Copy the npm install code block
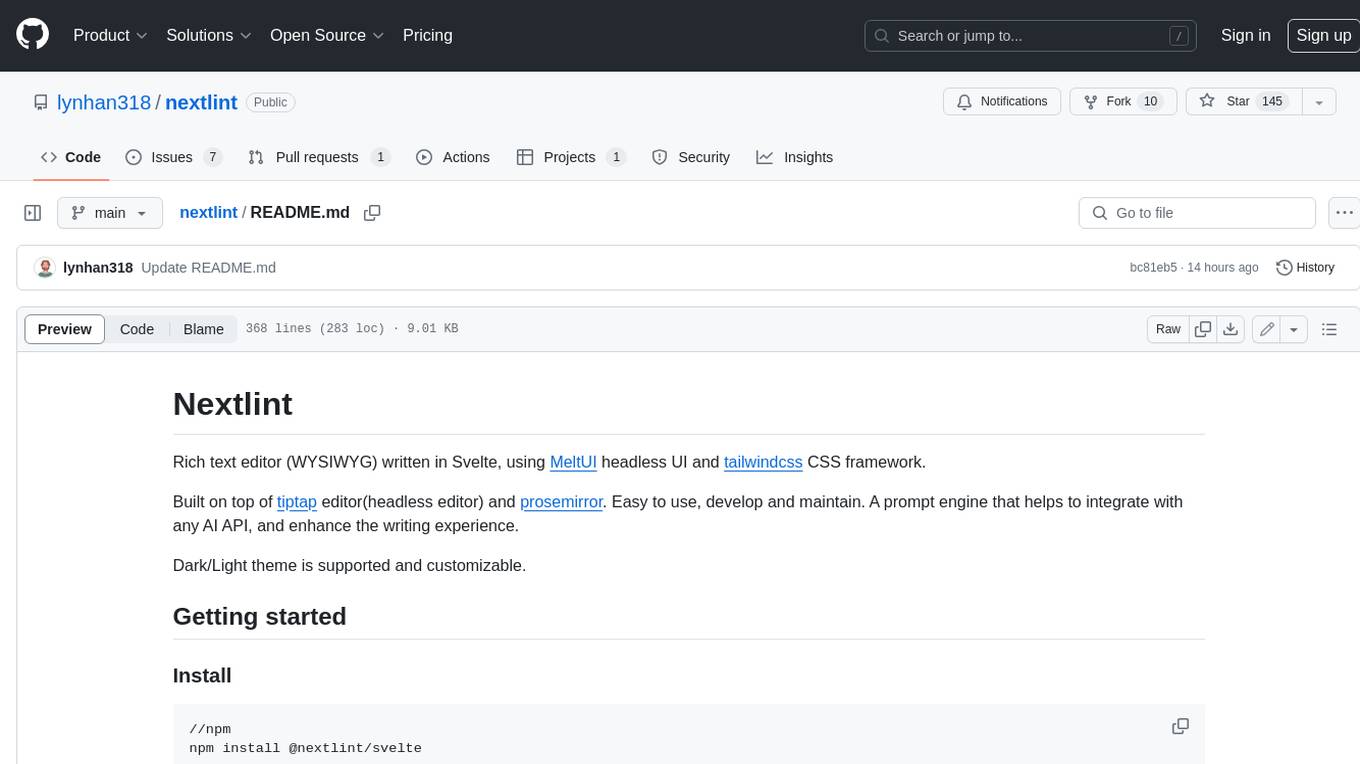 [1180, 726]
